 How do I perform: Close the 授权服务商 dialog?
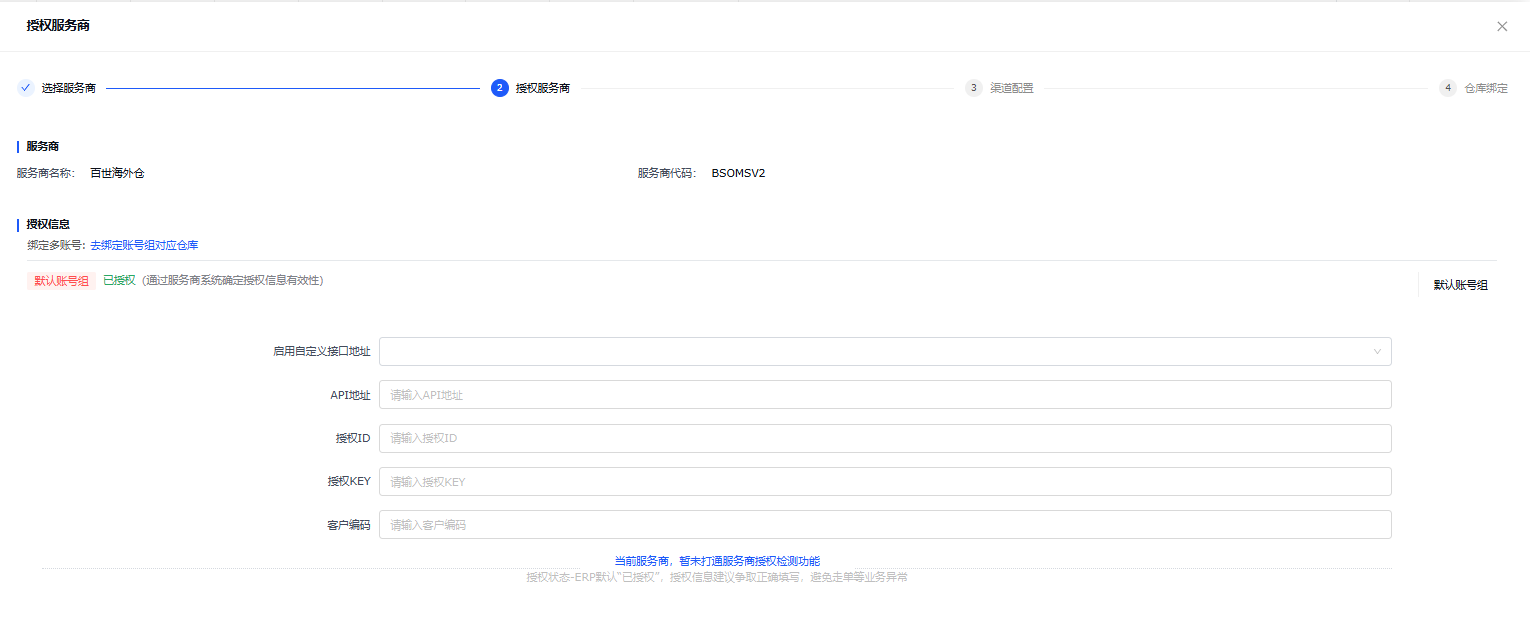click(x=1502, y=26)
